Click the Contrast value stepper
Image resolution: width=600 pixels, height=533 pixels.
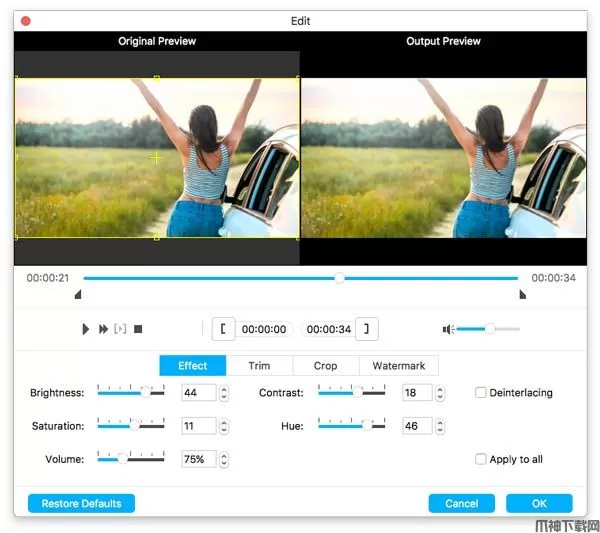[x=441, y=393]
